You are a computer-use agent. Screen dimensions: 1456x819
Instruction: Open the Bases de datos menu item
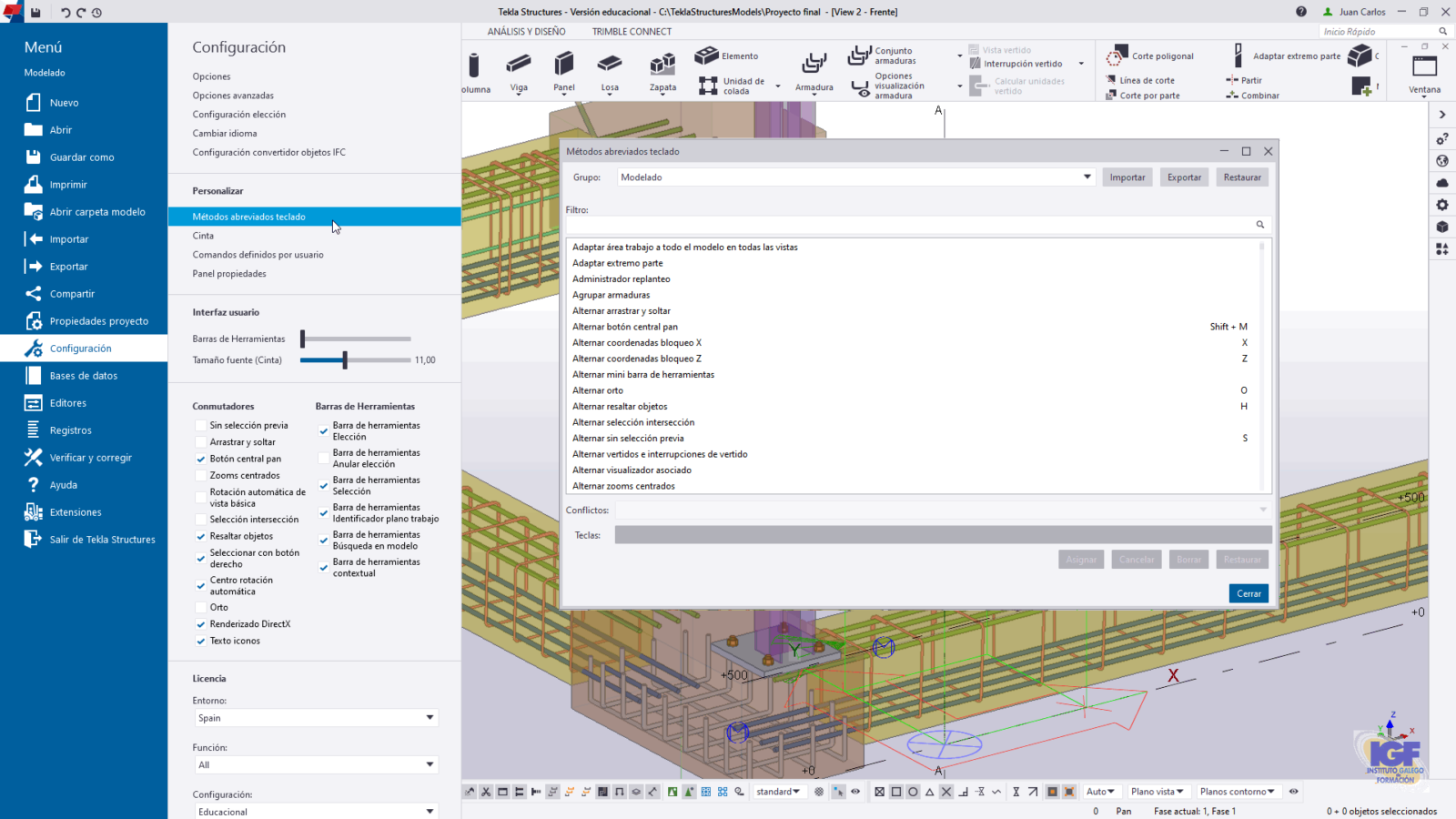pyautogui.click(x=83, y=376)
